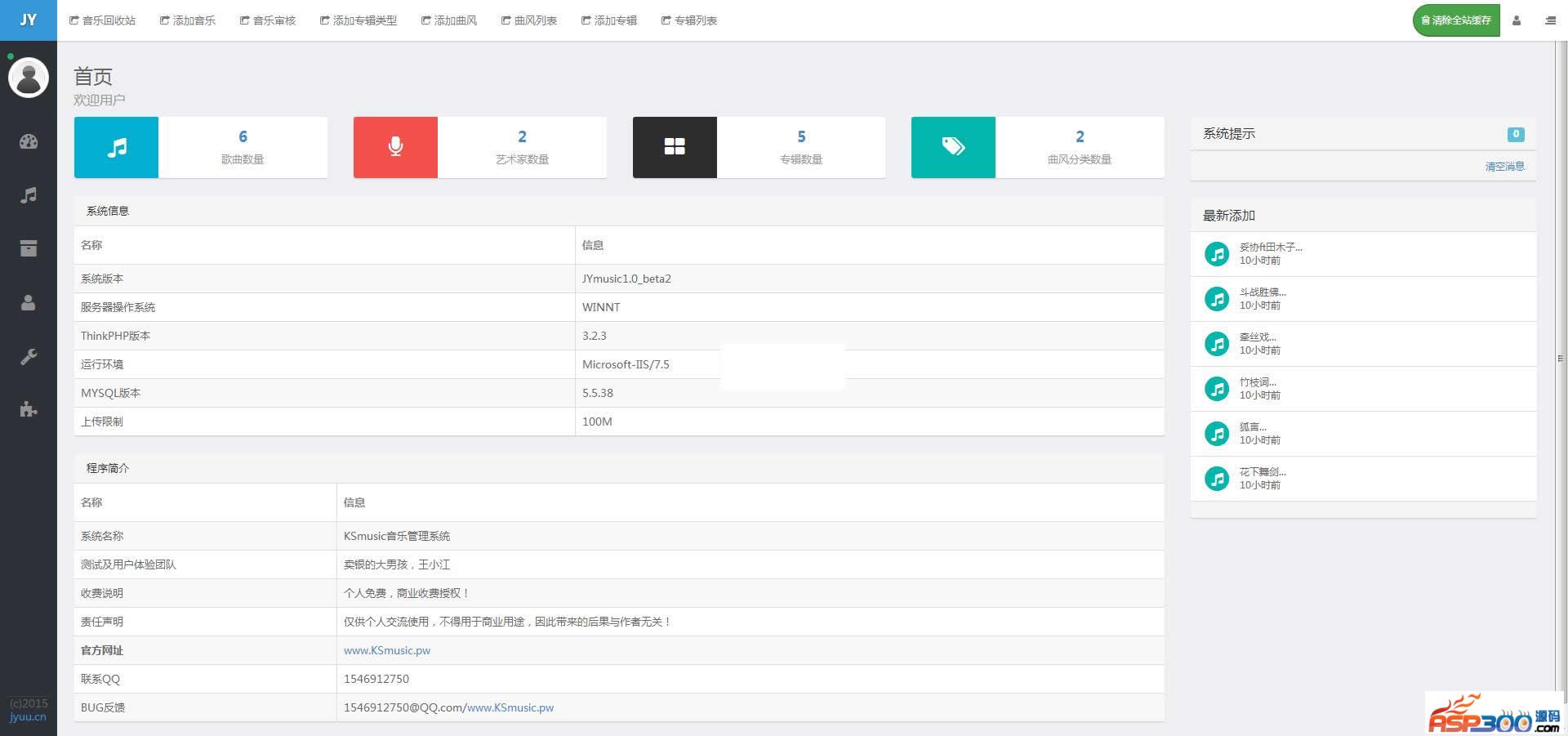Open the 专辑列表 menu item
The width and height of the screenshot is (1568, 736).
tap(689, 20)
